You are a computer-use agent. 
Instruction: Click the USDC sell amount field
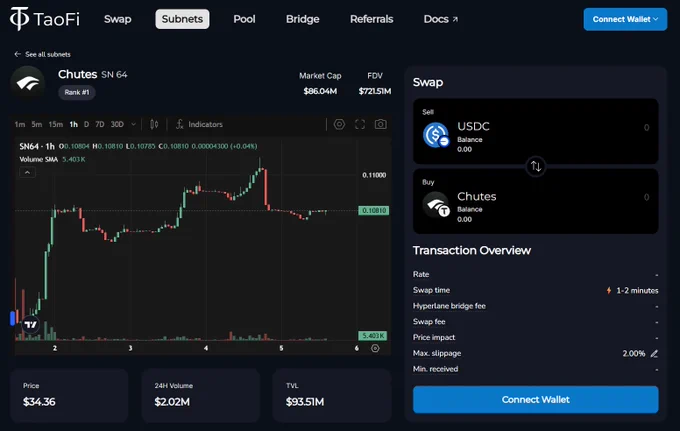pyautogui.click(x=646, y=127)
